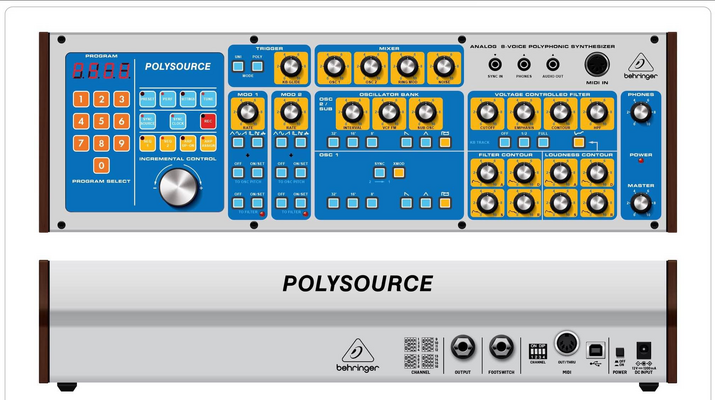Click the mixer RING MOD knob
The height and width of the screenshot is (400, 715).
[407, 67]
